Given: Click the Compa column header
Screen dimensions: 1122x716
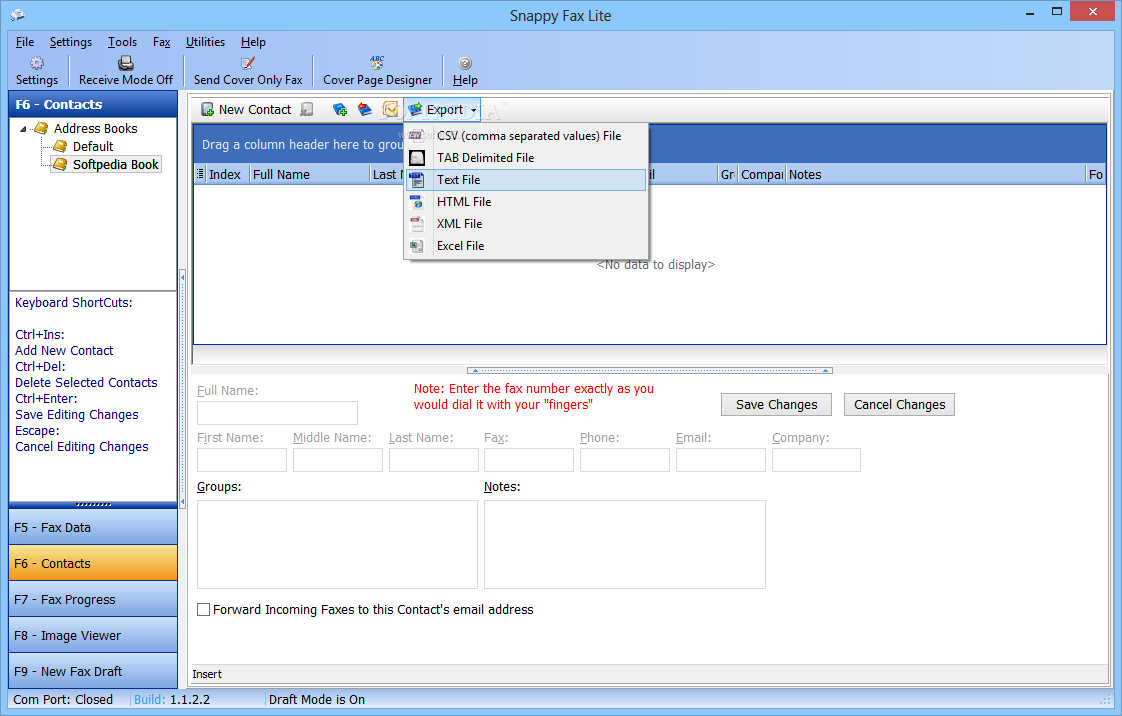Looking at the screenshot, I should pos(762,175).
